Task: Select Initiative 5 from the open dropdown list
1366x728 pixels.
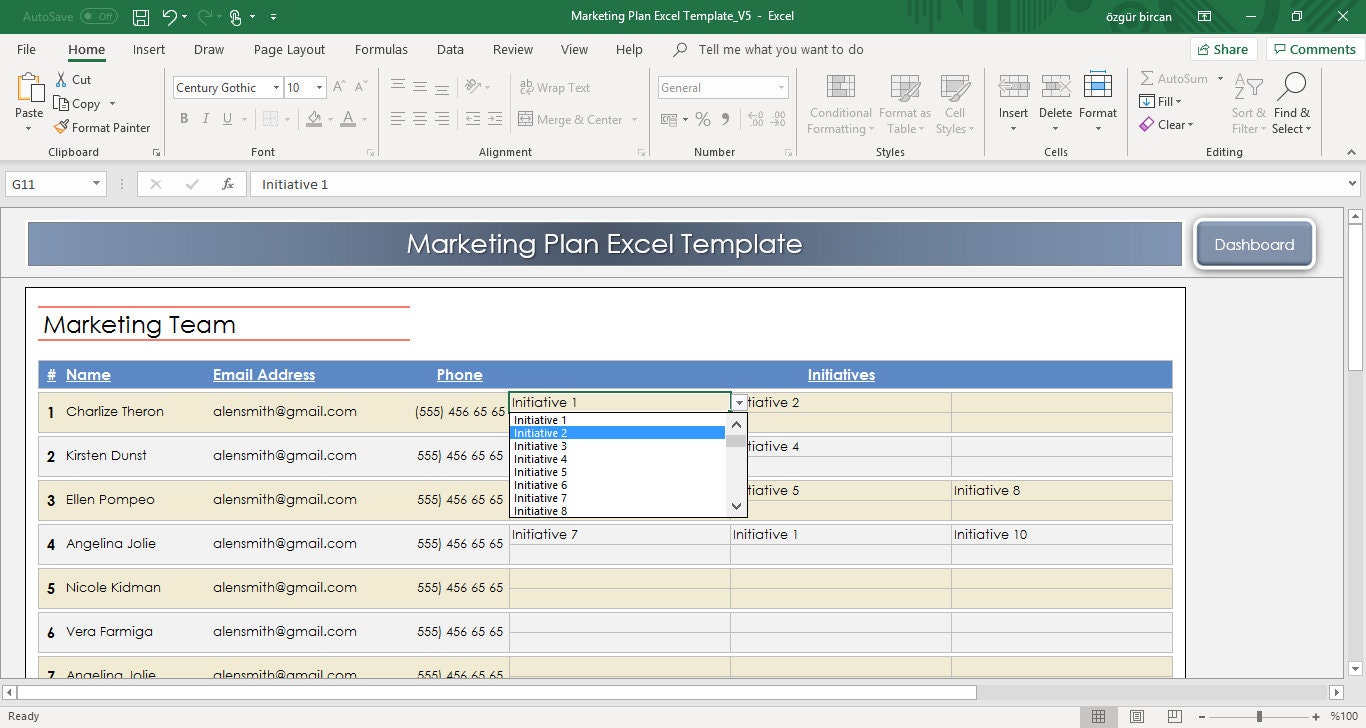Action: tap(541, 472)
